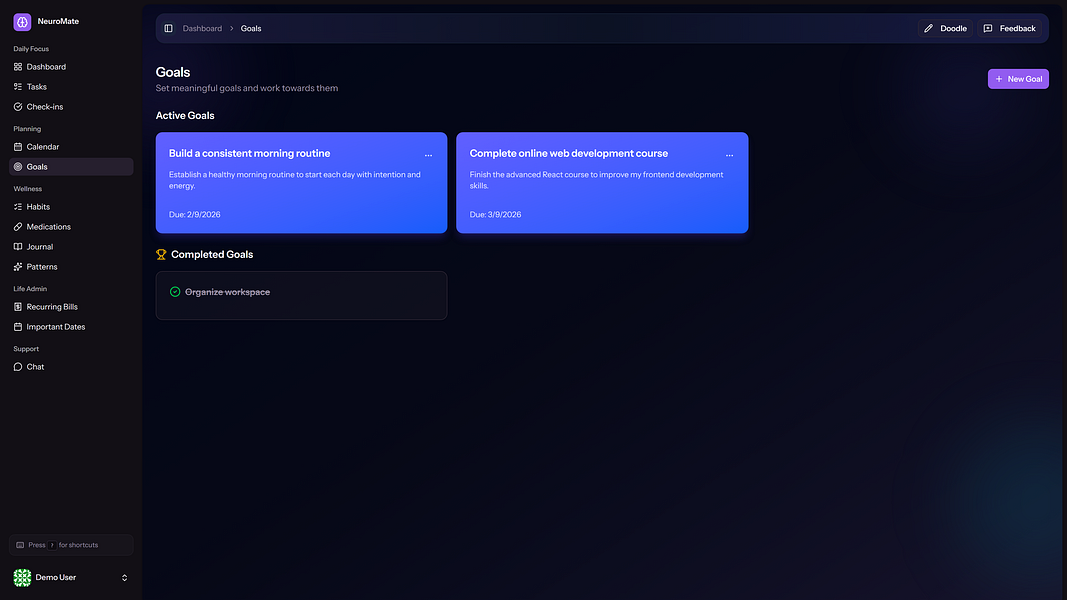This screenshot has height=600, width=1067.
Task: Click the Recurring Bills receipt icon
Action: pyautogui.click(x=18, y=307)
